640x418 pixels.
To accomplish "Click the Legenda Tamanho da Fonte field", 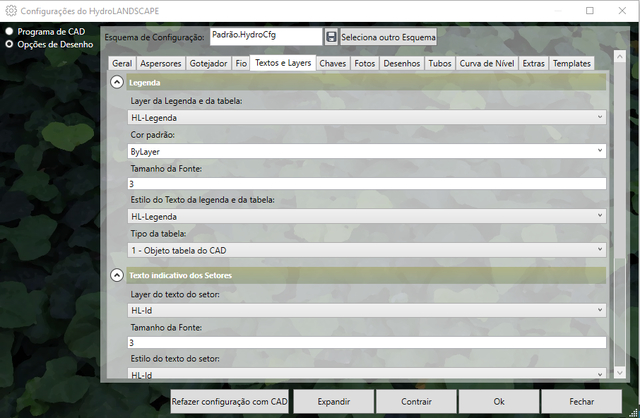I will click(367, 184).
